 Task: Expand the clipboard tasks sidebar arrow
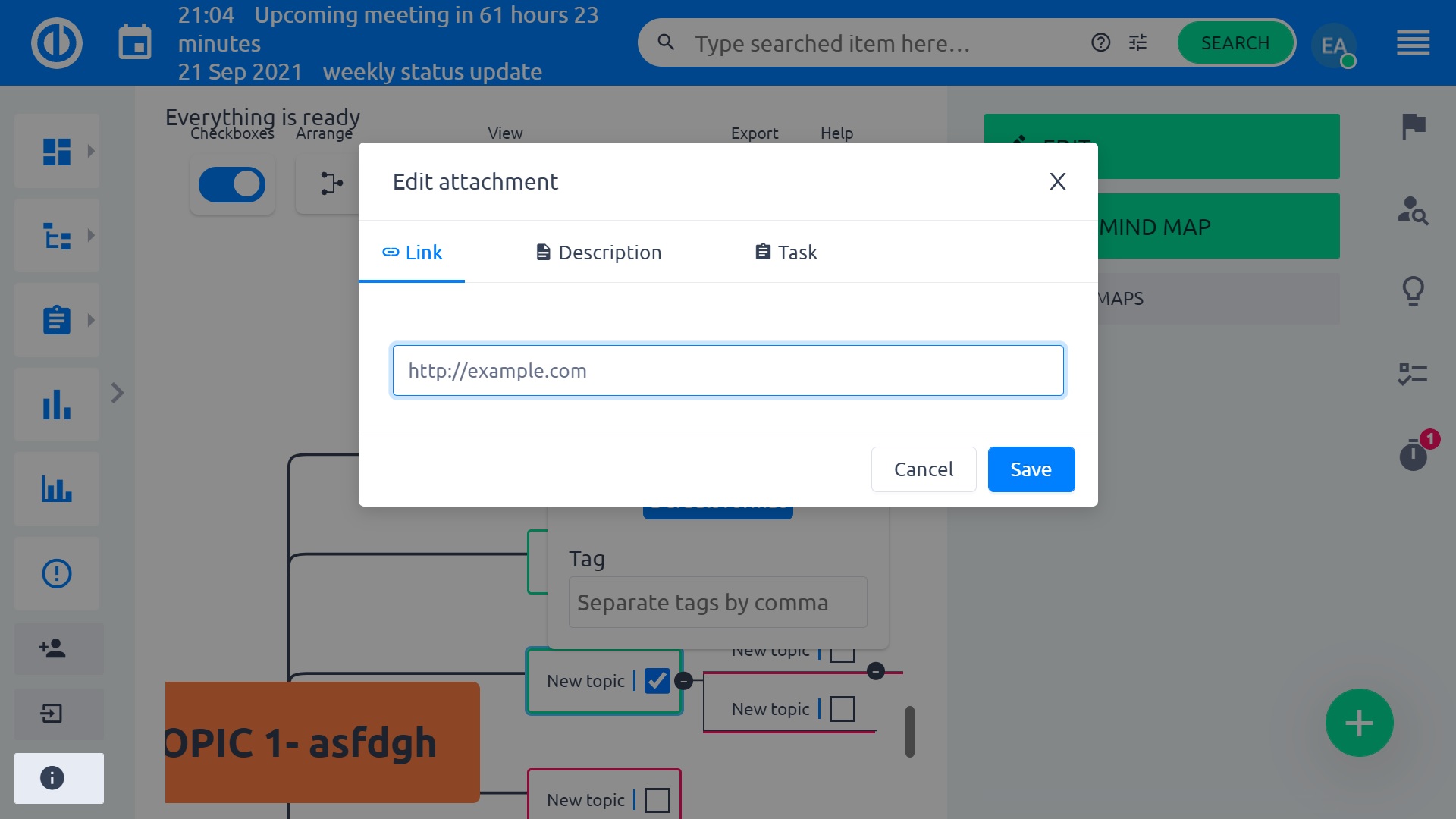point(91,320)
